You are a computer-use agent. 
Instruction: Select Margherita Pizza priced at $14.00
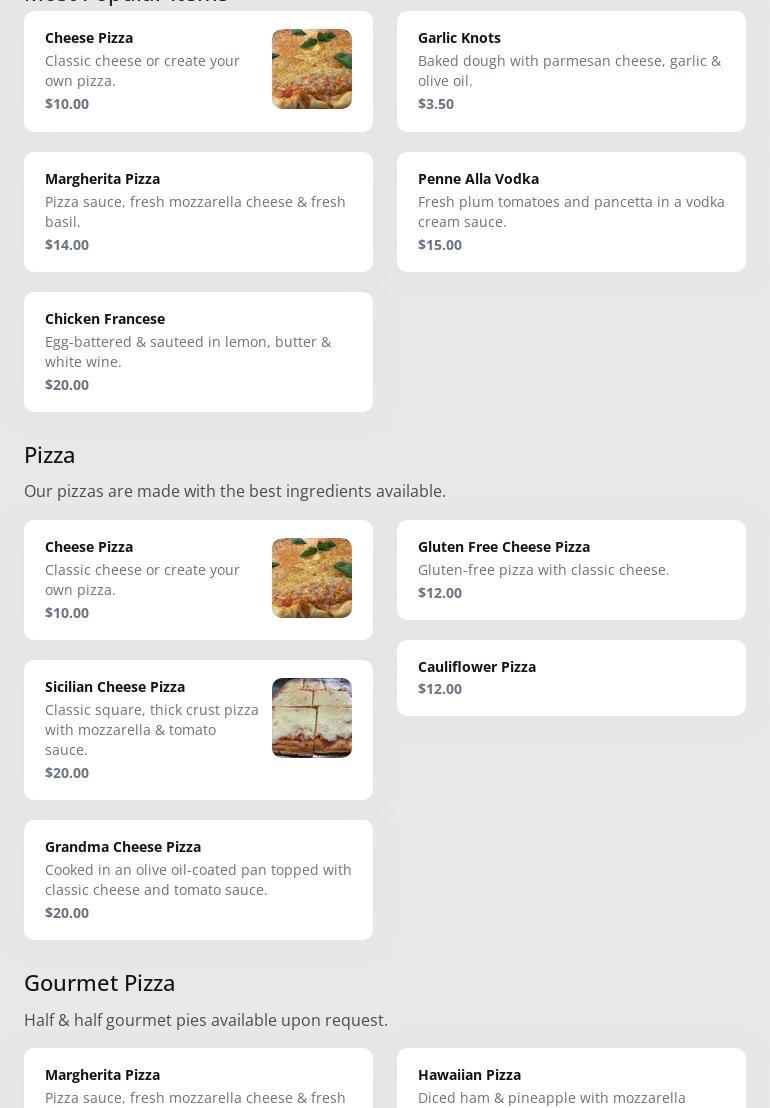click(x=198, y=211)
